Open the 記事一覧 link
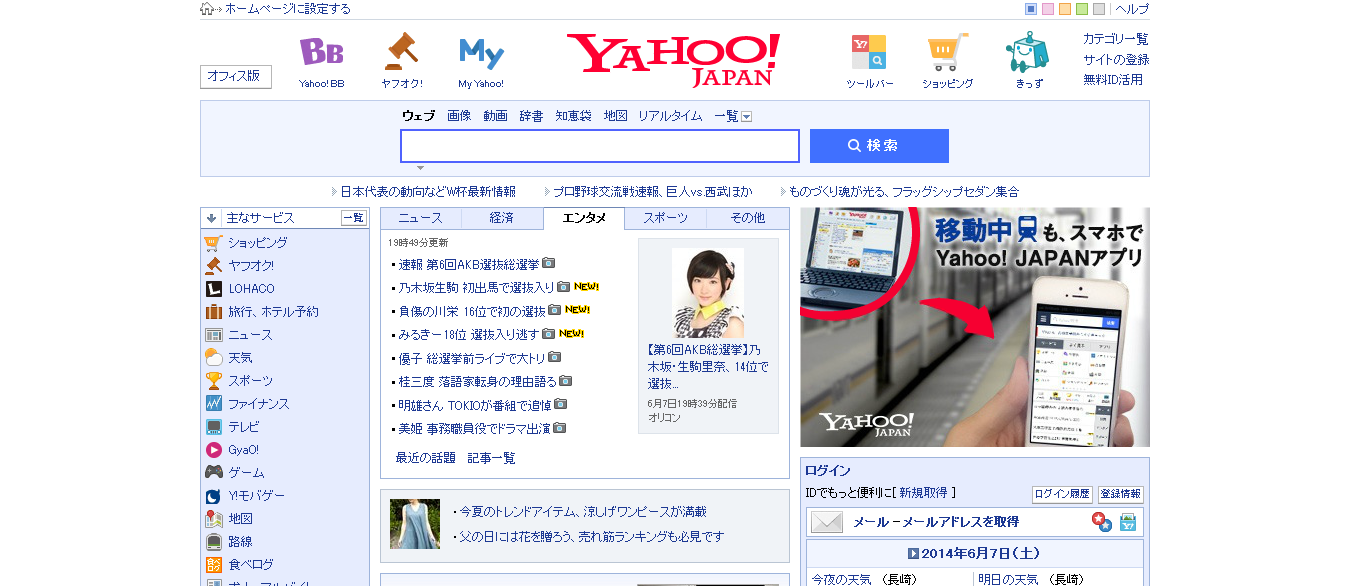The width and height of the screenshot is (1349, 586). pyautogui.click(x=491, y=458)
